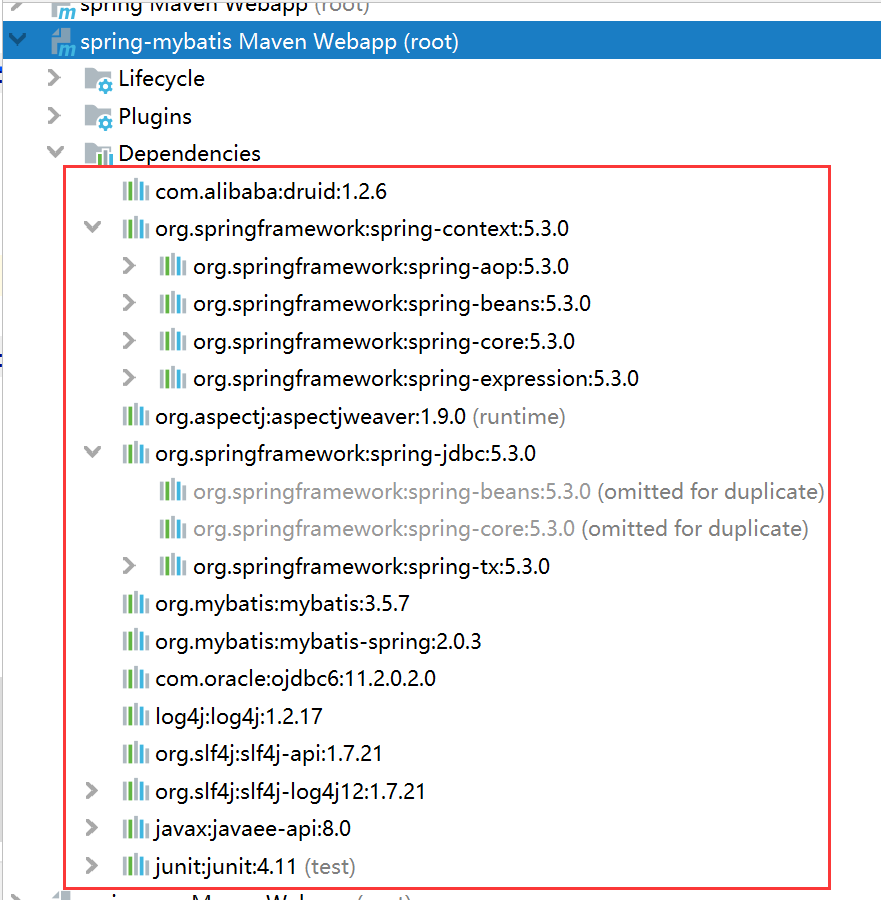Click the Maven project icon of spring-mybatis
The height and width of the screenshot is (900, 881).
pyautogui.click(x=63, y=42)
